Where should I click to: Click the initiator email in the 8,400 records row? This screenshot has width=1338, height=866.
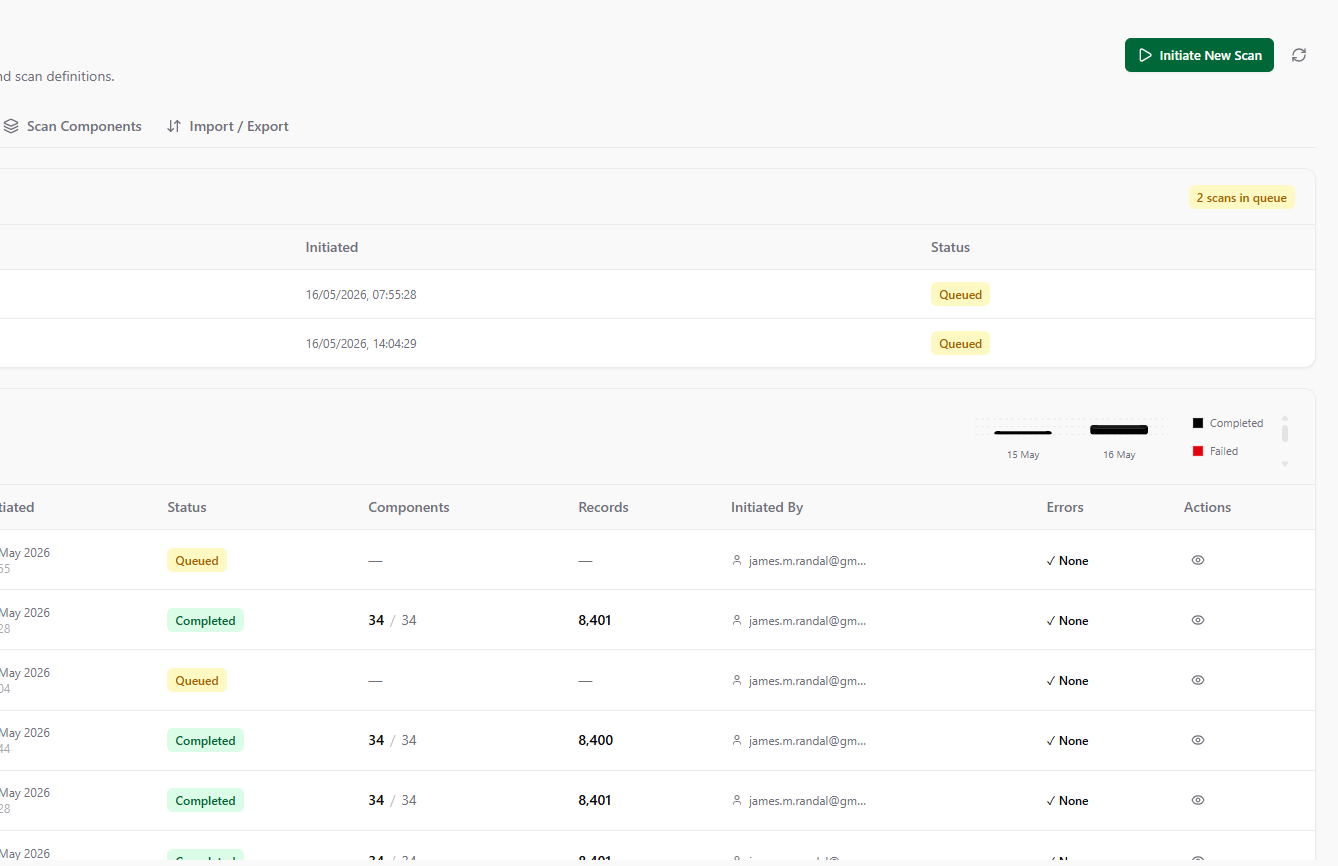coord(807,741)
